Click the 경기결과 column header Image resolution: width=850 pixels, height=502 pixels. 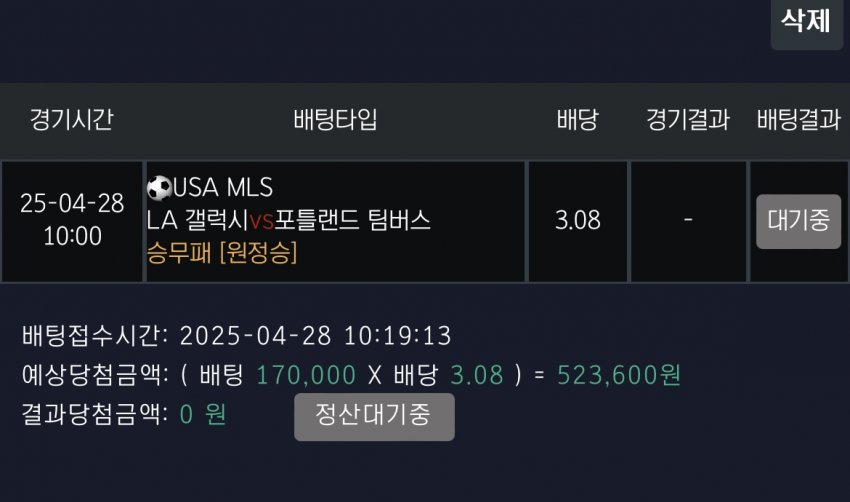click(x=689, y=121)
